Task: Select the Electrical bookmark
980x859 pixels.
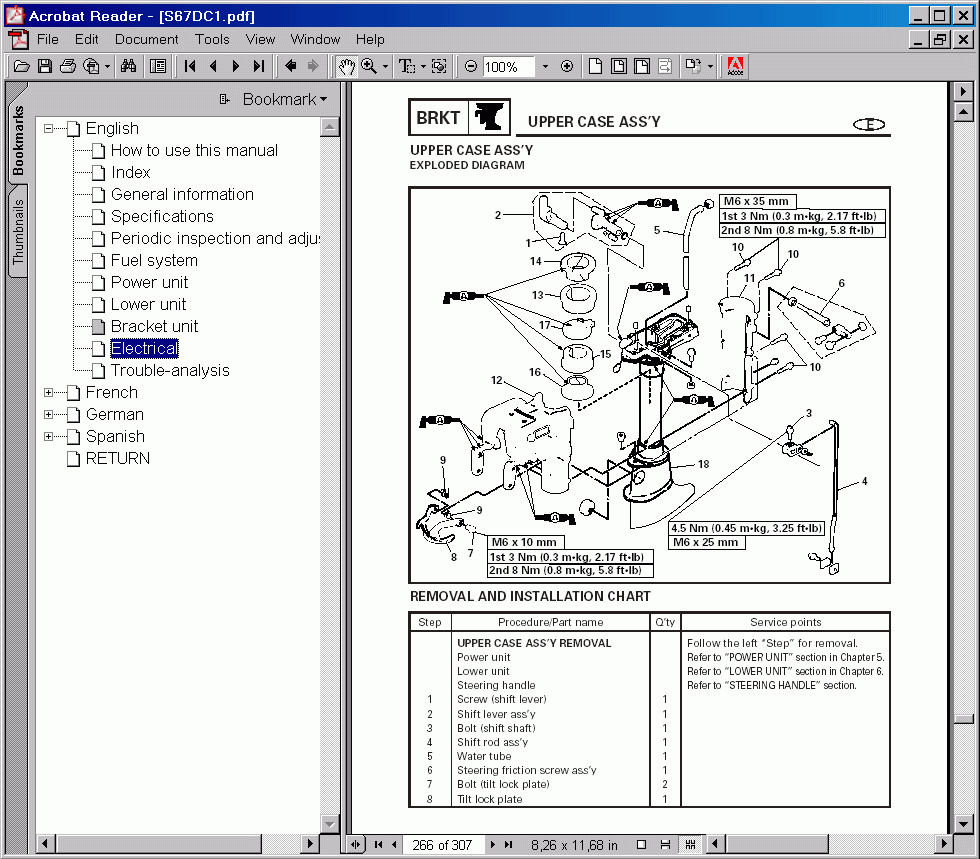Action: click(144, 348)
